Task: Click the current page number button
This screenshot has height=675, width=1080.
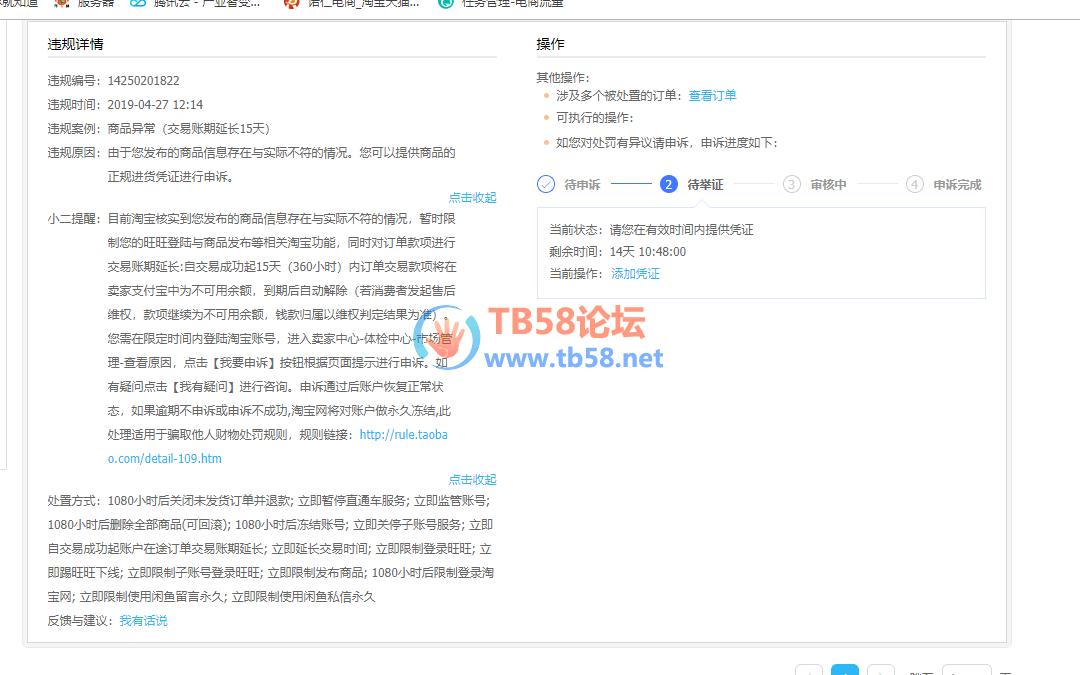Action: 844,670
